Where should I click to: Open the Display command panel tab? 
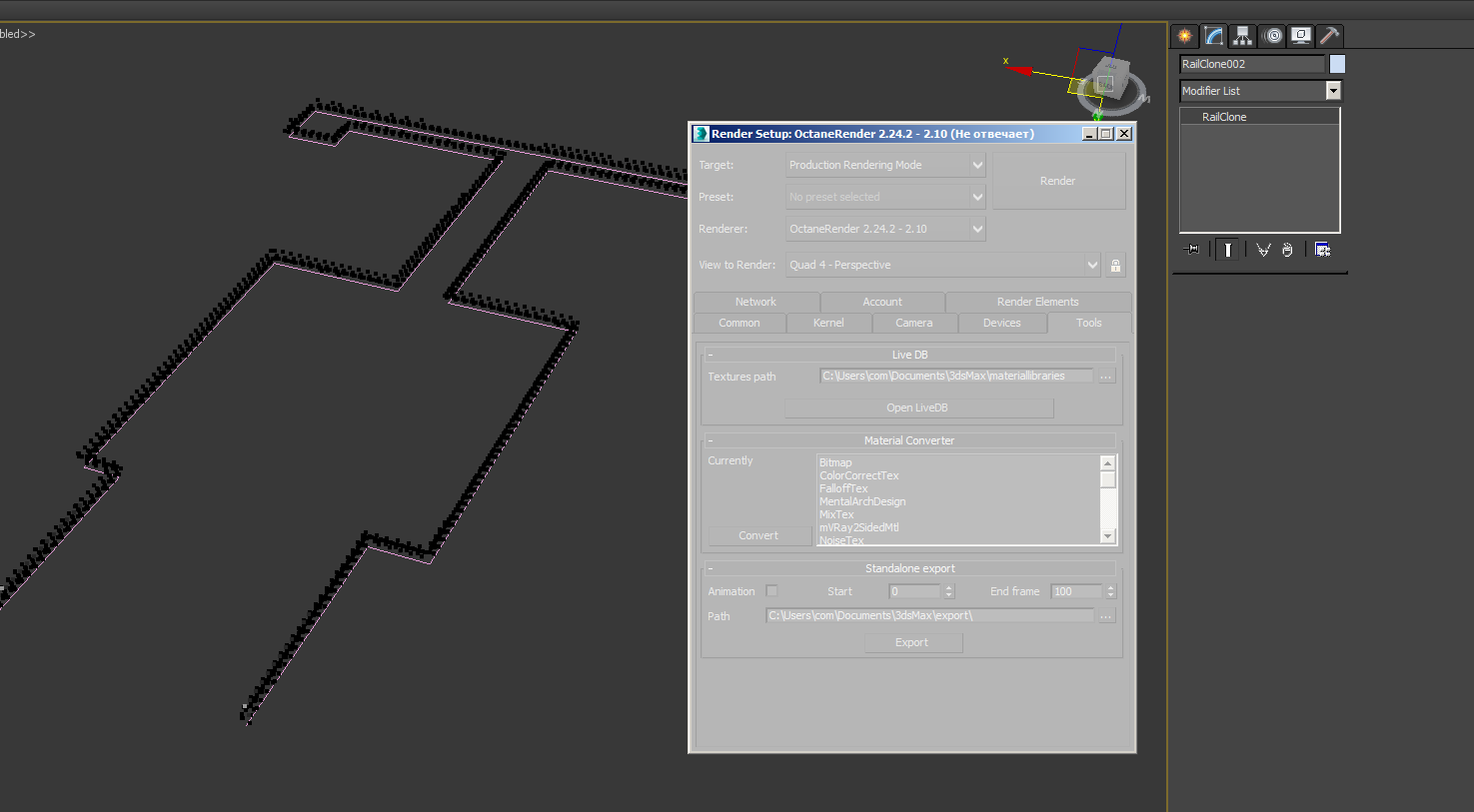(x=1300, y=36)
